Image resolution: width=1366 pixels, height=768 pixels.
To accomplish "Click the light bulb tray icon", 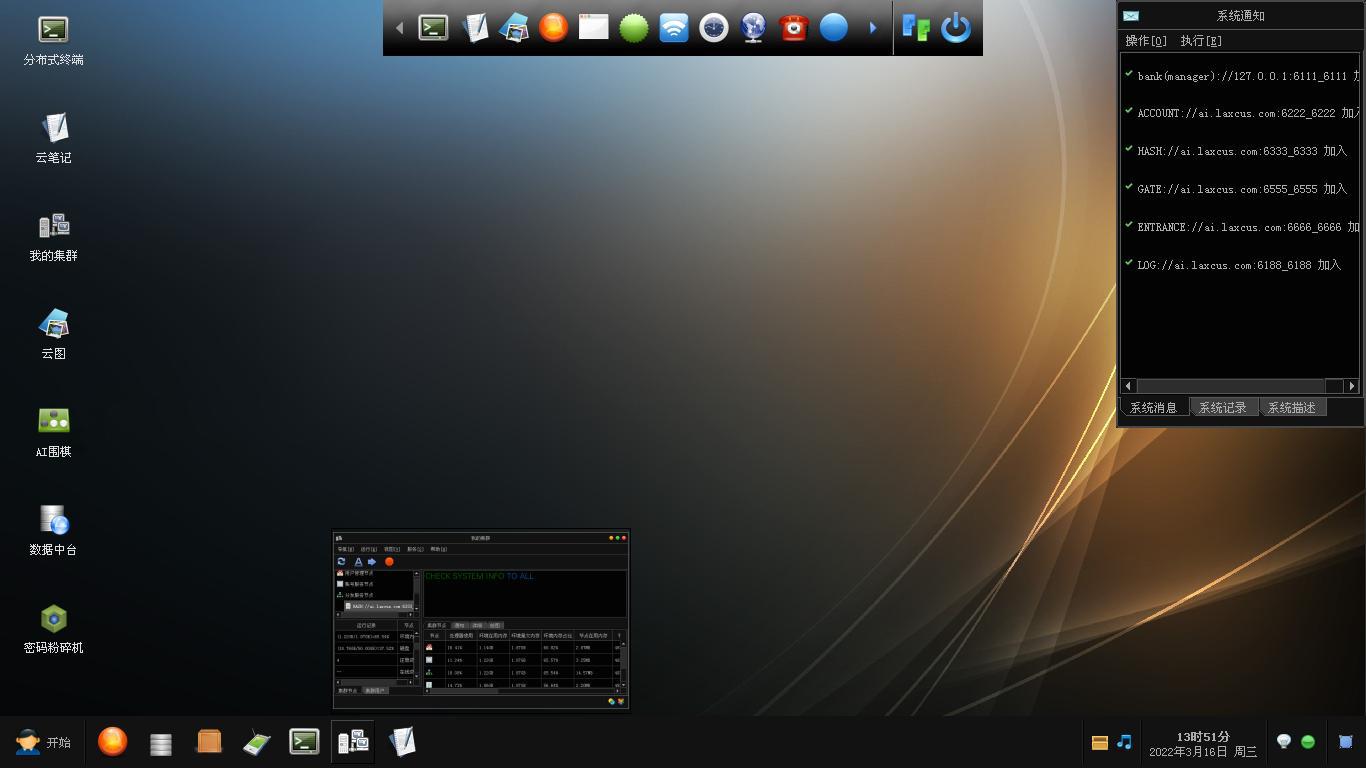I will pyautogui.click(x=1284, y=742).
